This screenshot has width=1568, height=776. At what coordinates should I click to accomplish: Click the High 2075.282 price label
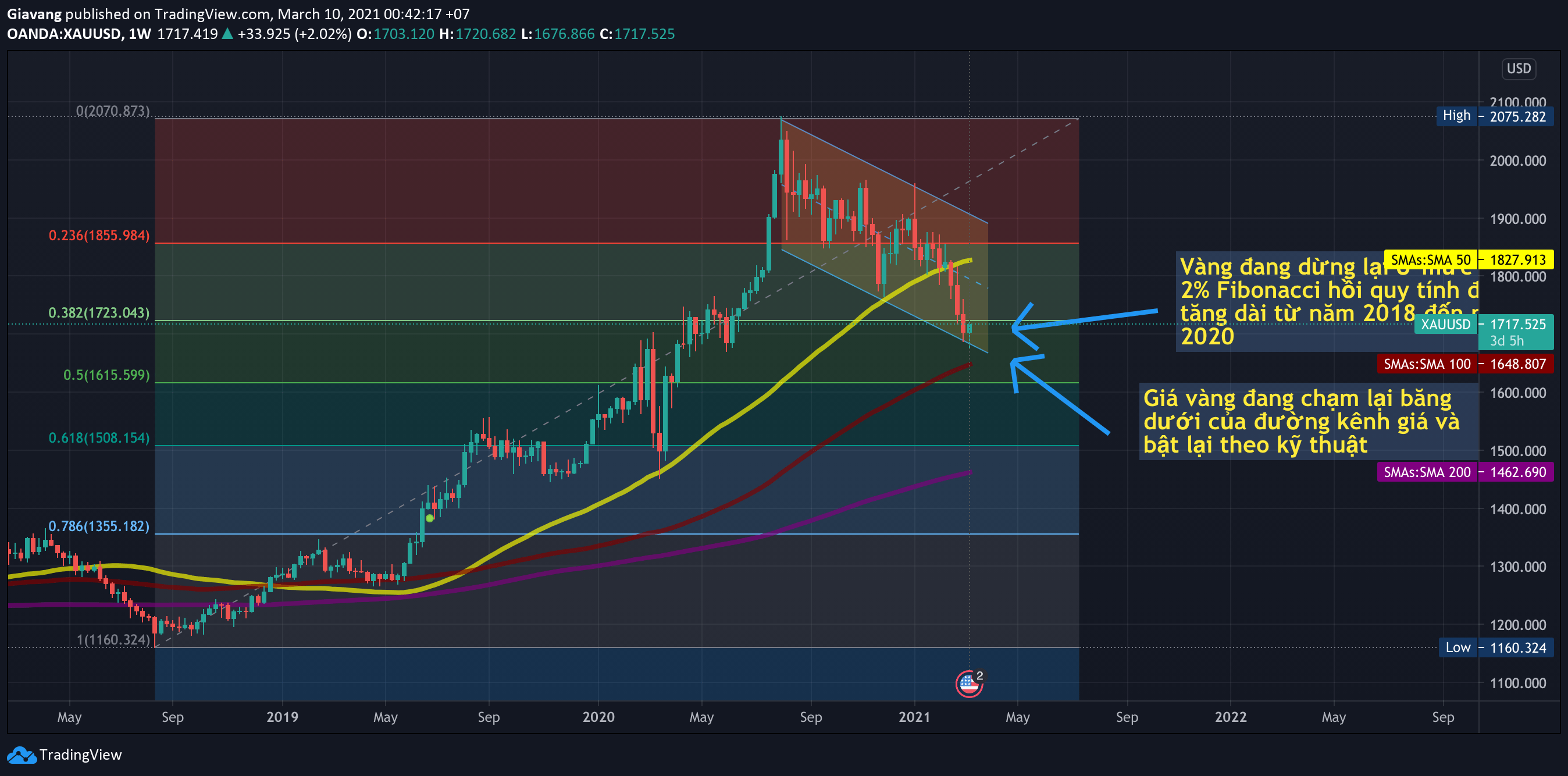tap(1494, 116)
